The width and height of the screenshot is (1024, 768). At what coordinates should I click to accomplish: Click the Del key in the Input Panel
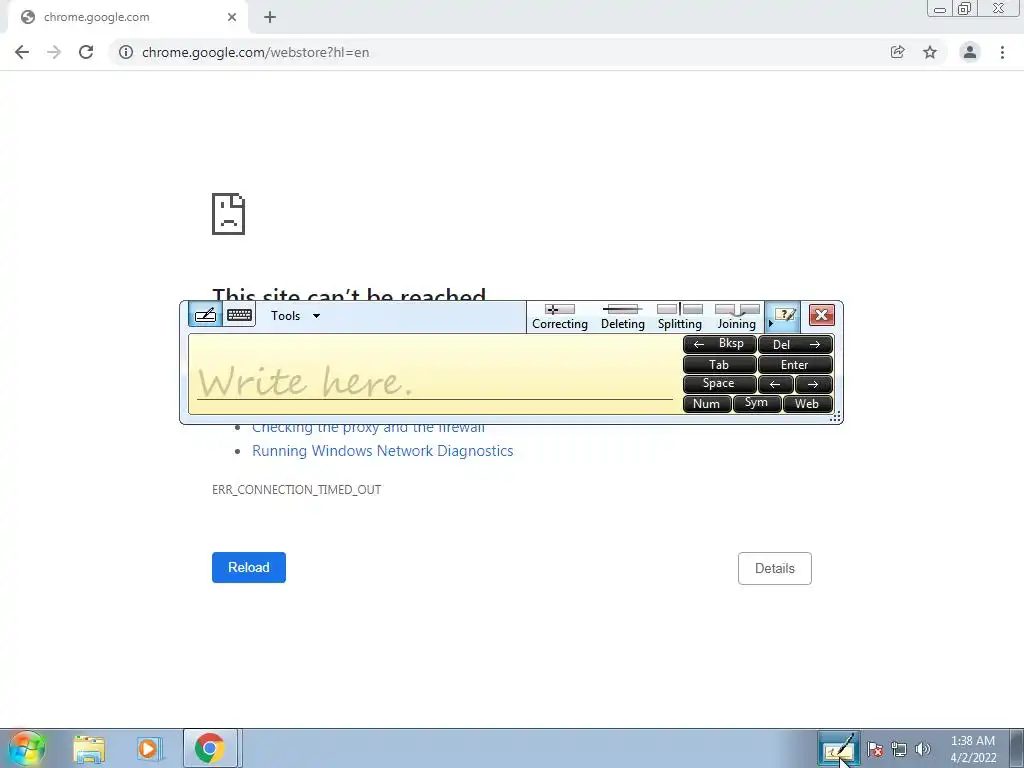coord(795,344)
